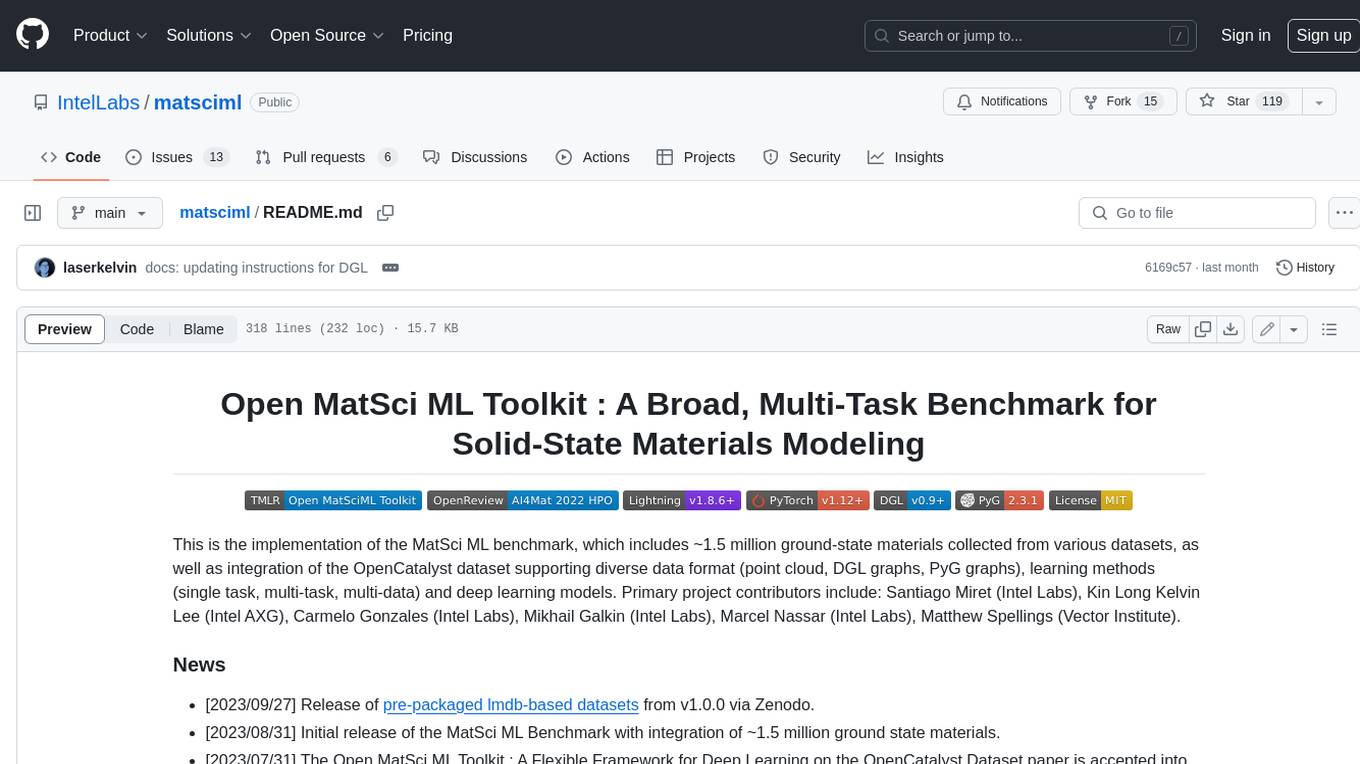Open laserkelvin's avatar profile
This screenshot has height=764, width=1360.
tap(44, 268)
